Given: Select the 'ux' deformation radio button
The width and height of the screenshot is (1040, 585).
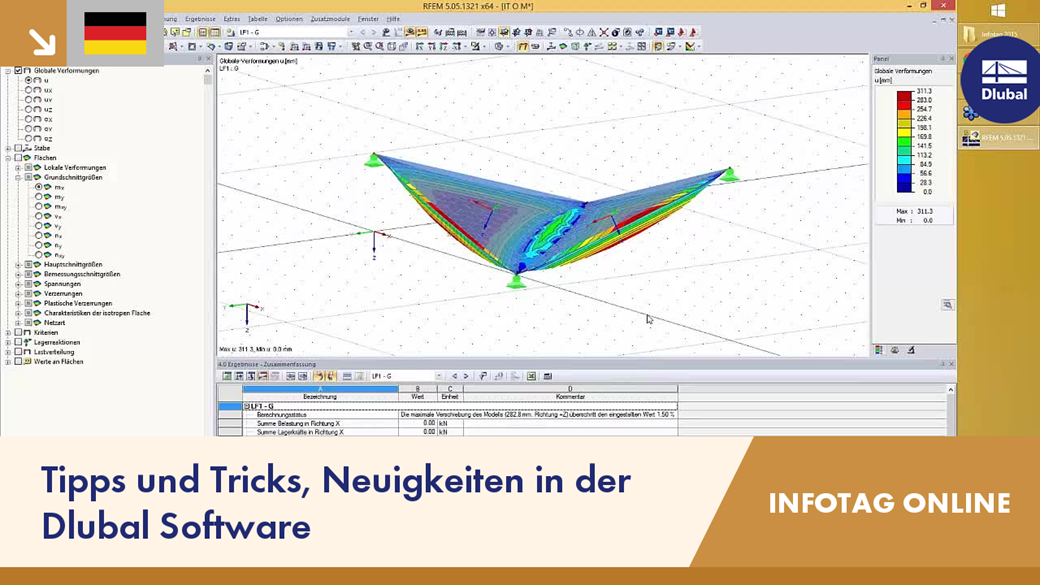Looking at the screenshot, I should coord(29,90).
